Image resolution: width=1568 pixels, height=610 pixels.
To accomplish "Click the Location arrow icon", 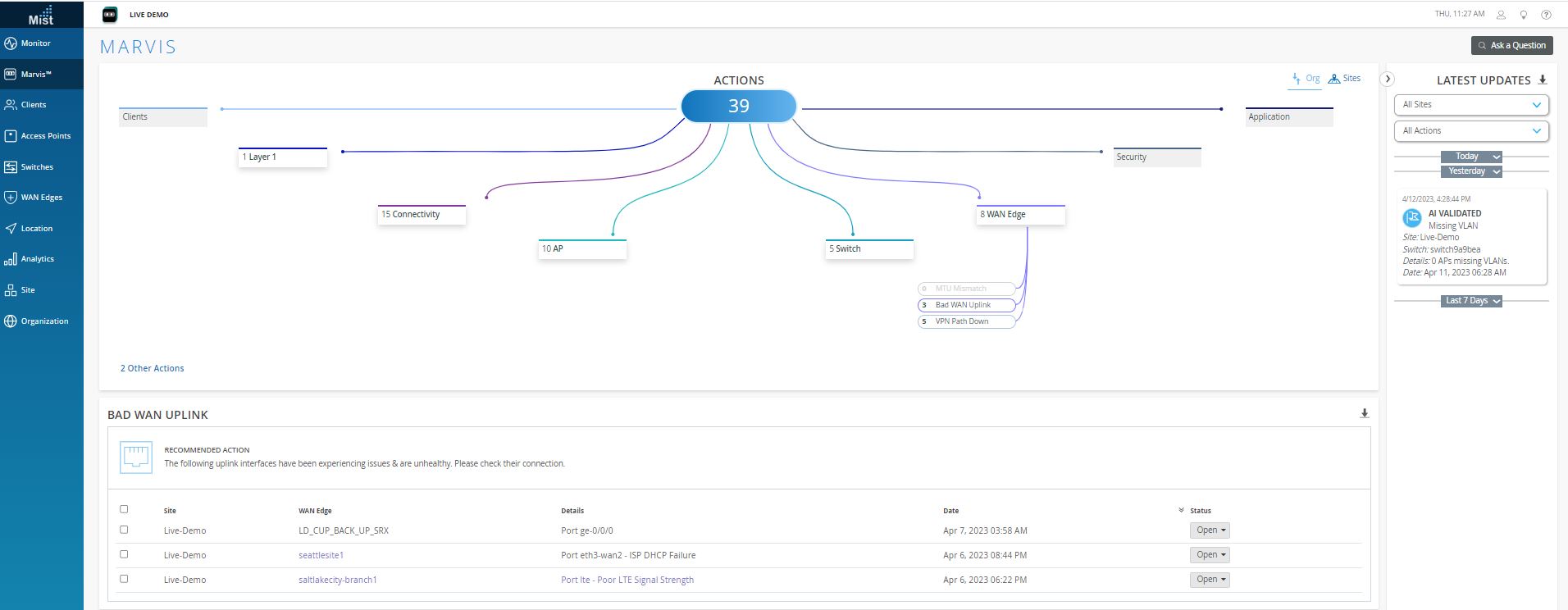I will [x=11, y=229].
